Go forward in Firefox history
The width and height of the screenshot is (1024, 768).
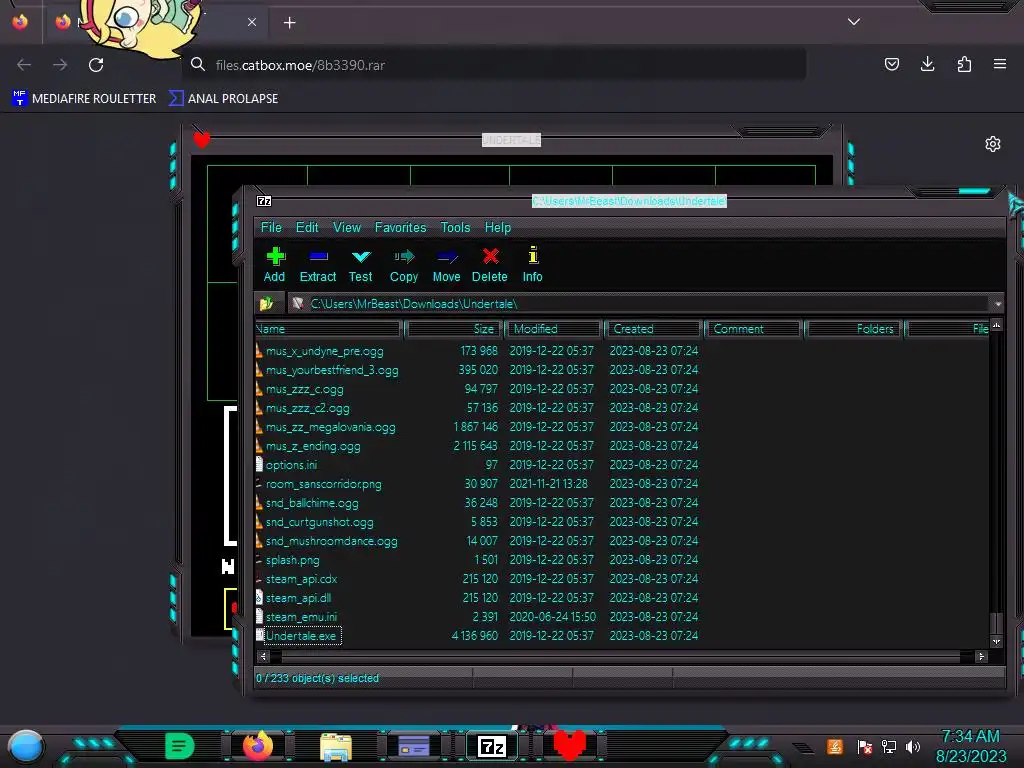60,65
